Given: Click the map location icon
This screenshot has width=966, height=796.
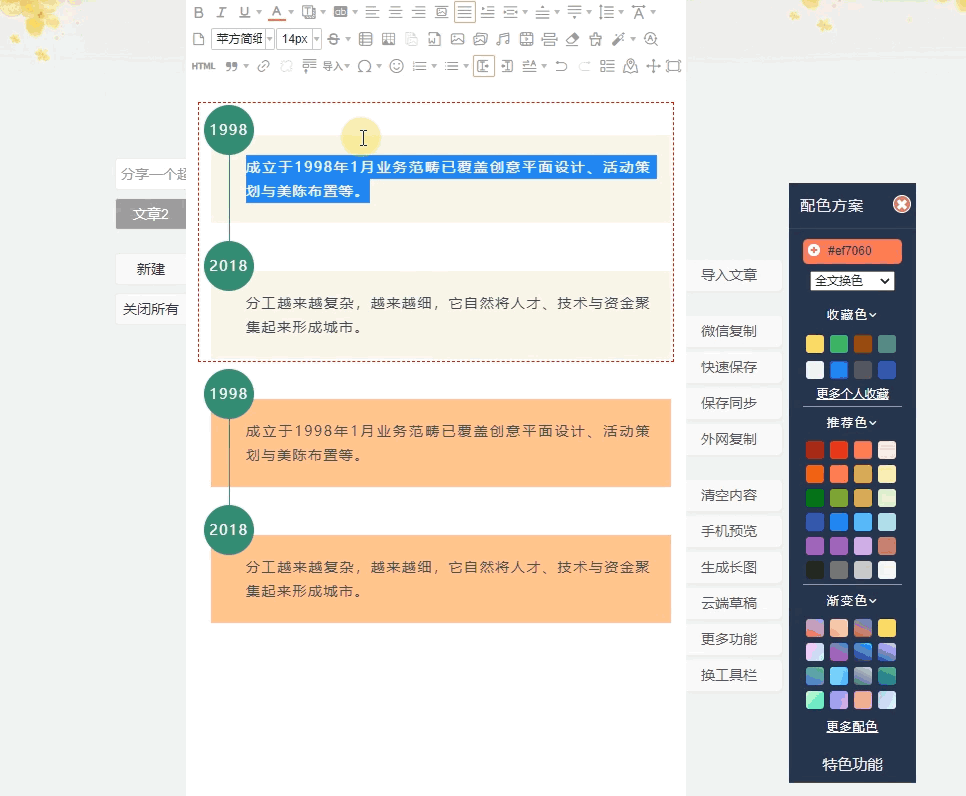Looking at the screenshot, I should pyautogui.click(x=630, y=66).
